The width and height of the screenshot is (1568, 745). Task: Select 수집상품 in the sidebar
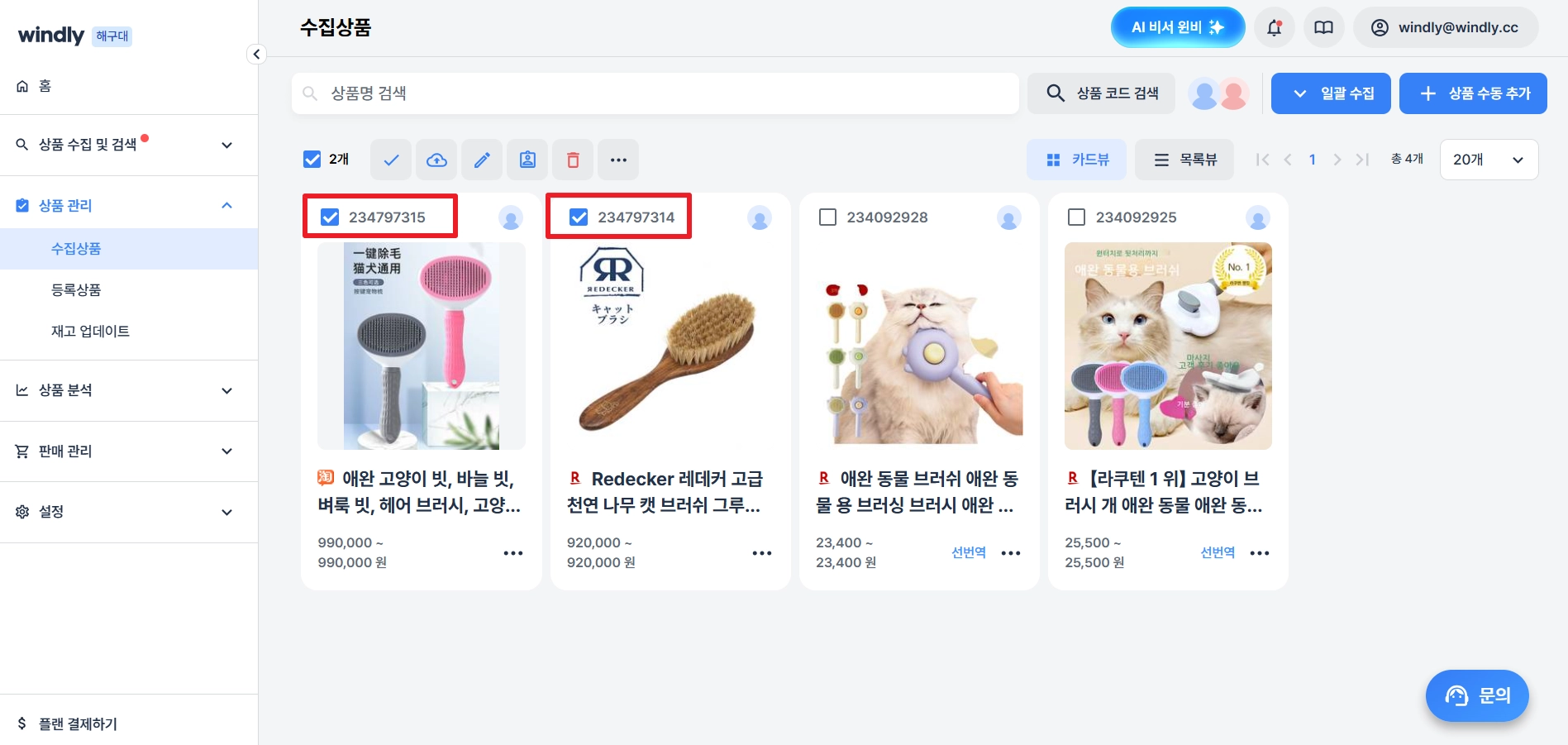(129, 249)
